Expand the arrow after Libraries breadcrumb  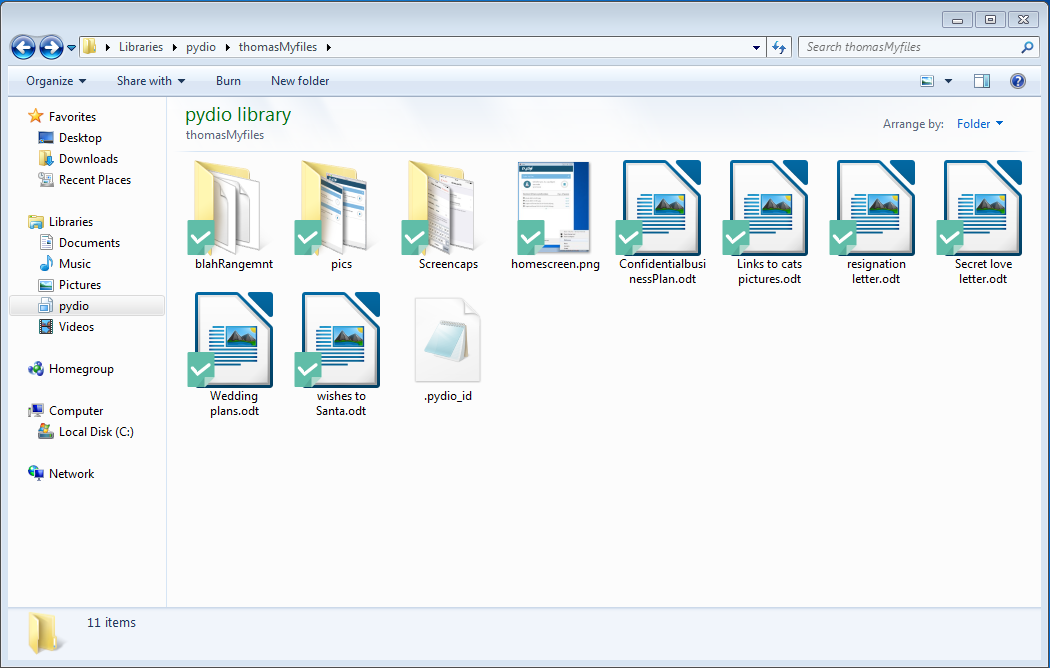(x=175, y=47)
